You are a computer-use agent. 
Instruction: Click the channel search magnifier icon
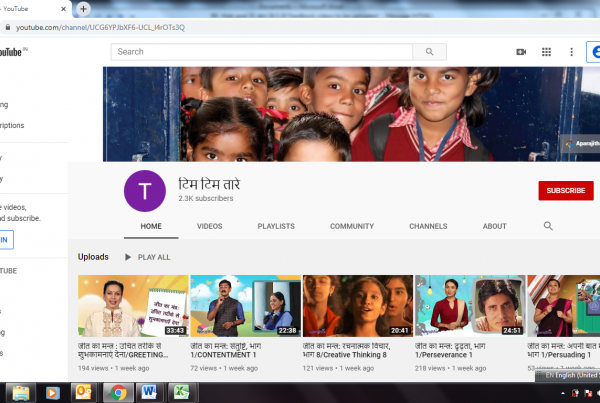[x=548, y=226]
